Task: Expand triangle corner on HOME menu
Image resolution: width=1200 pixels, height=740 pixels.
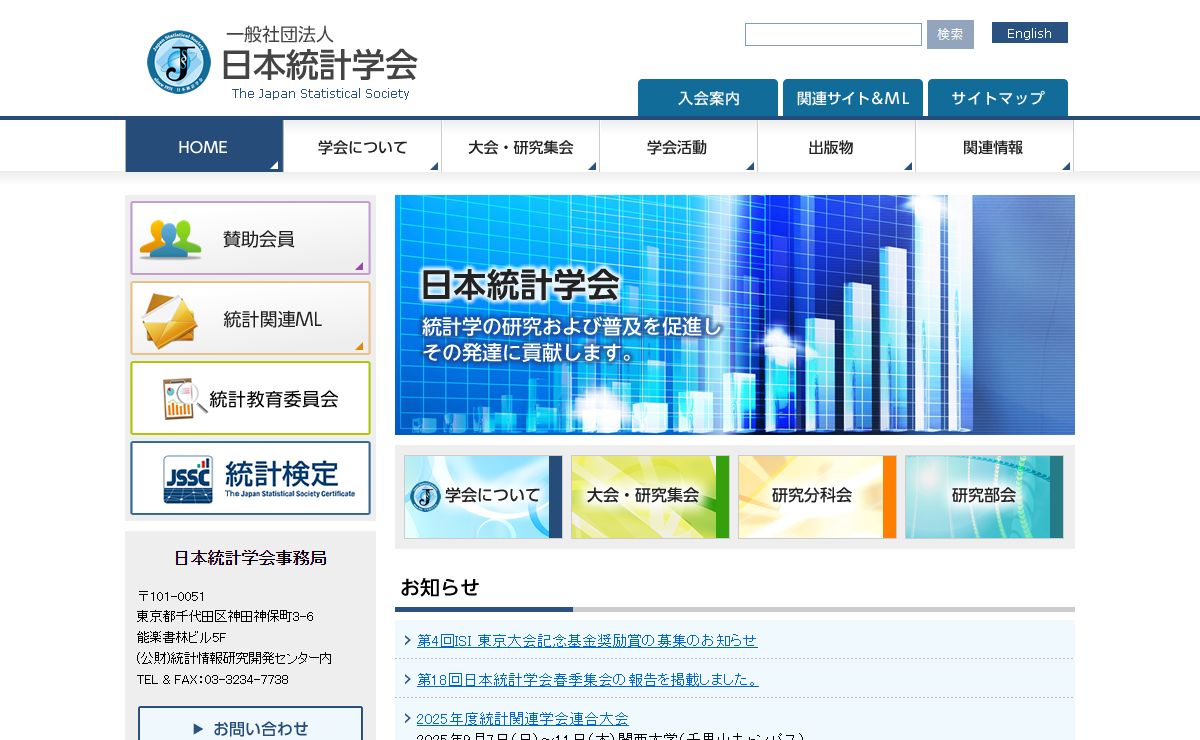Action: pos(275,165)
